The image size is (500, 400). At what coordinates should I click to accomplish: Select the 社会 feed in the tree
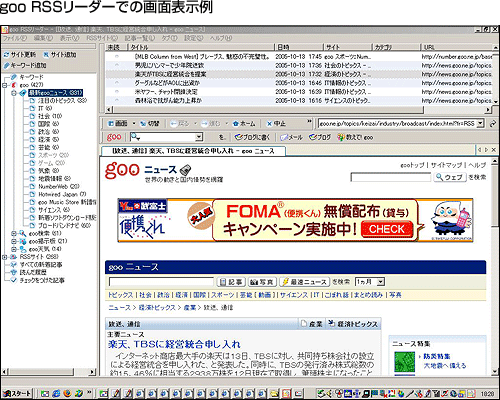(x=50, y=116)
